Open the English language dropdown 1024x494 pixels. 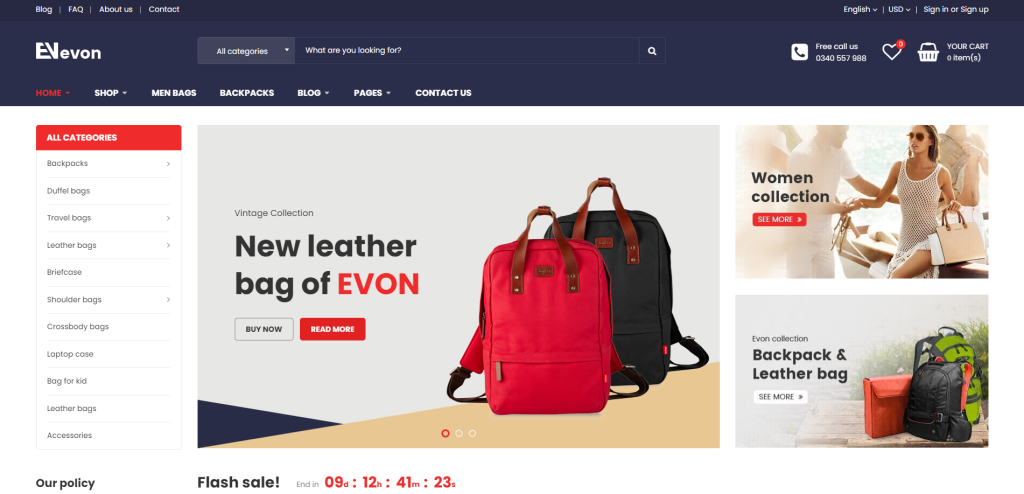[860, 9]
